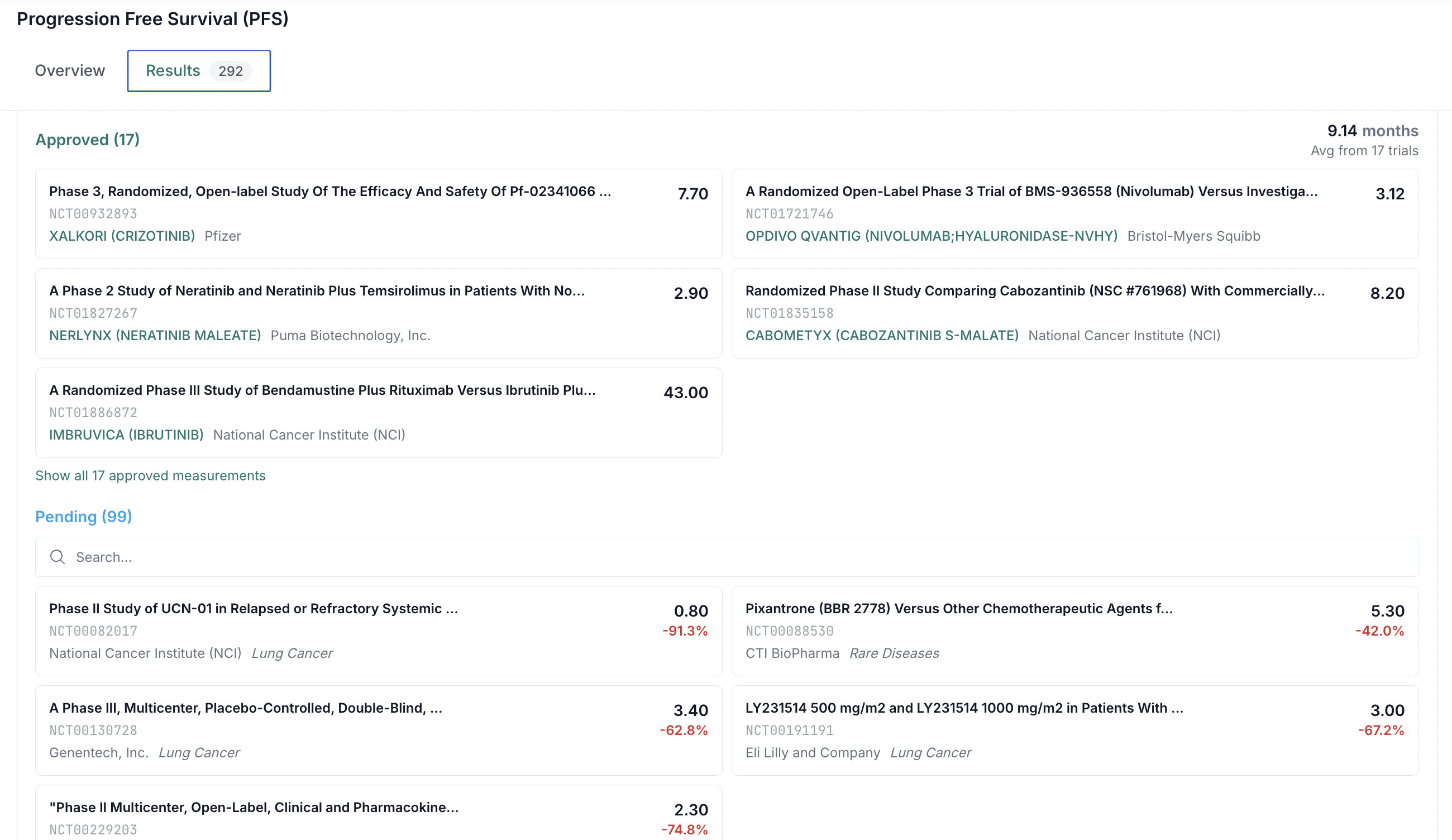The width and height of the screenshot is (1452, 840).
Task: Click the search magnifier icon in Pending
Action: pos(57,556)
